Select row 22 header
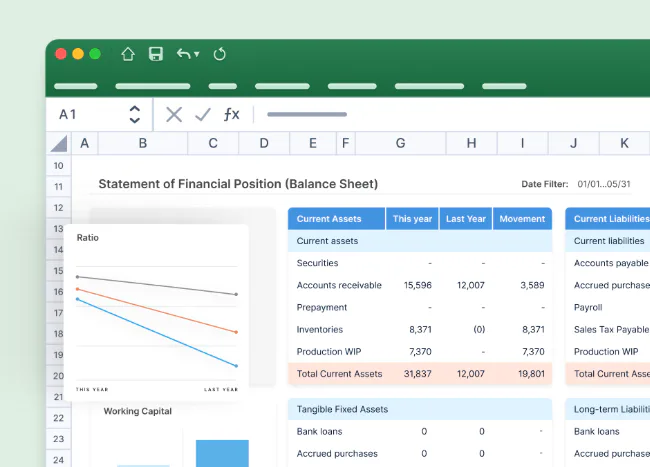 58,418
